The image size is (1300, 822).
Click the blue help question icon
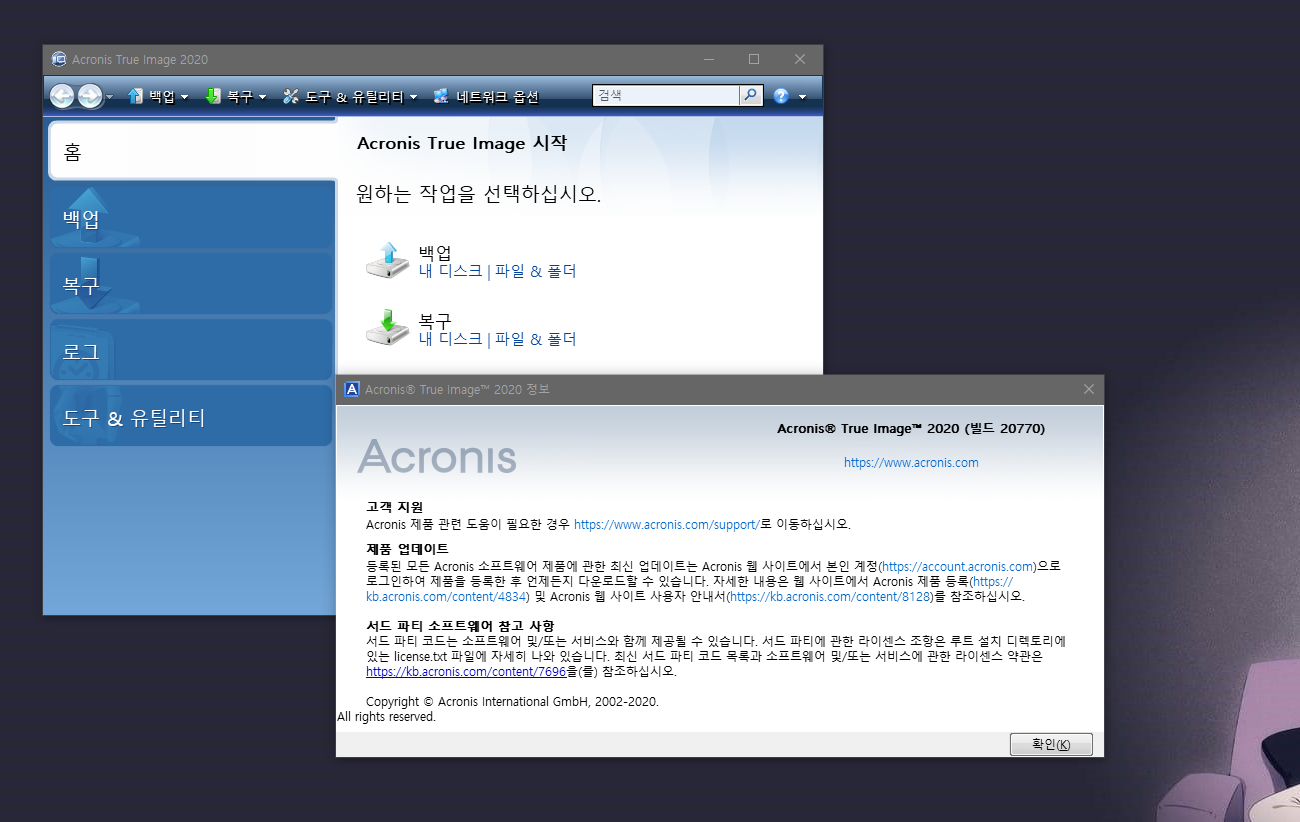[781, 96]
